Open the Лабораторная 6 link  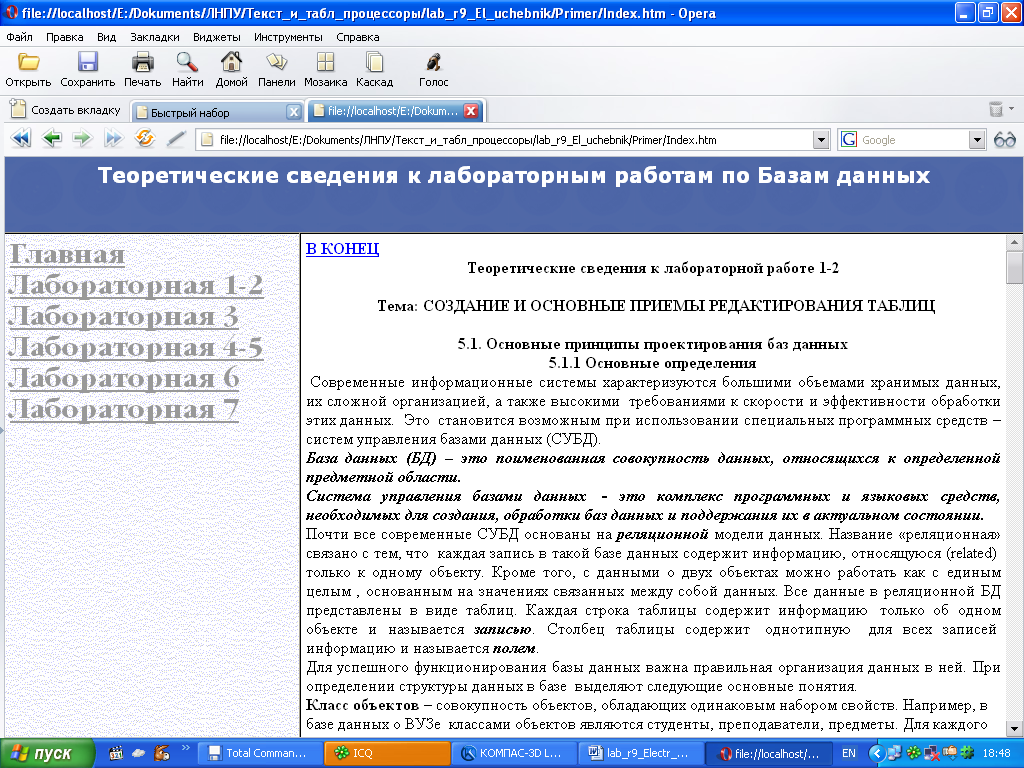coord(124,378)
